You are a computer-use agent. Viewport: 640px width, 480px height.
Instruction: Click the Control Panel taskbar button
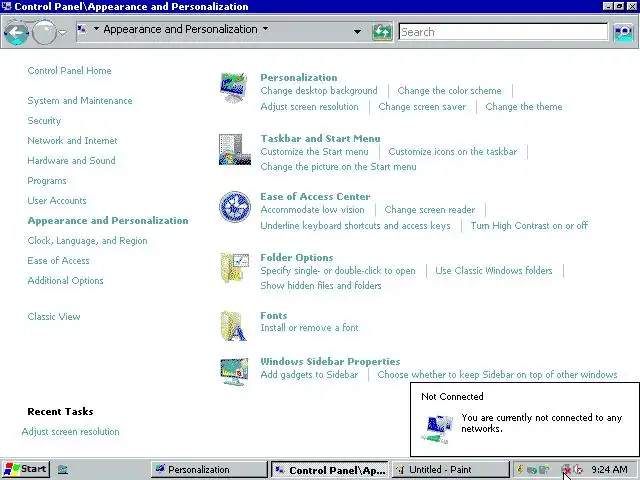pos(330,470)
